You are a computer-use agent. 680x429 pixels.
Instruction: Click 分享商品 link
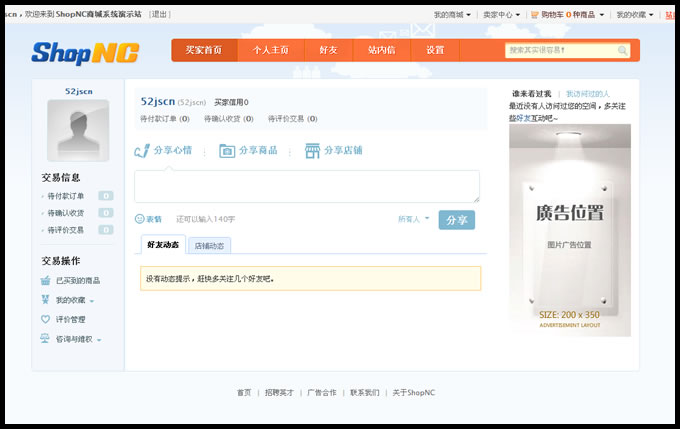[258, 150]
